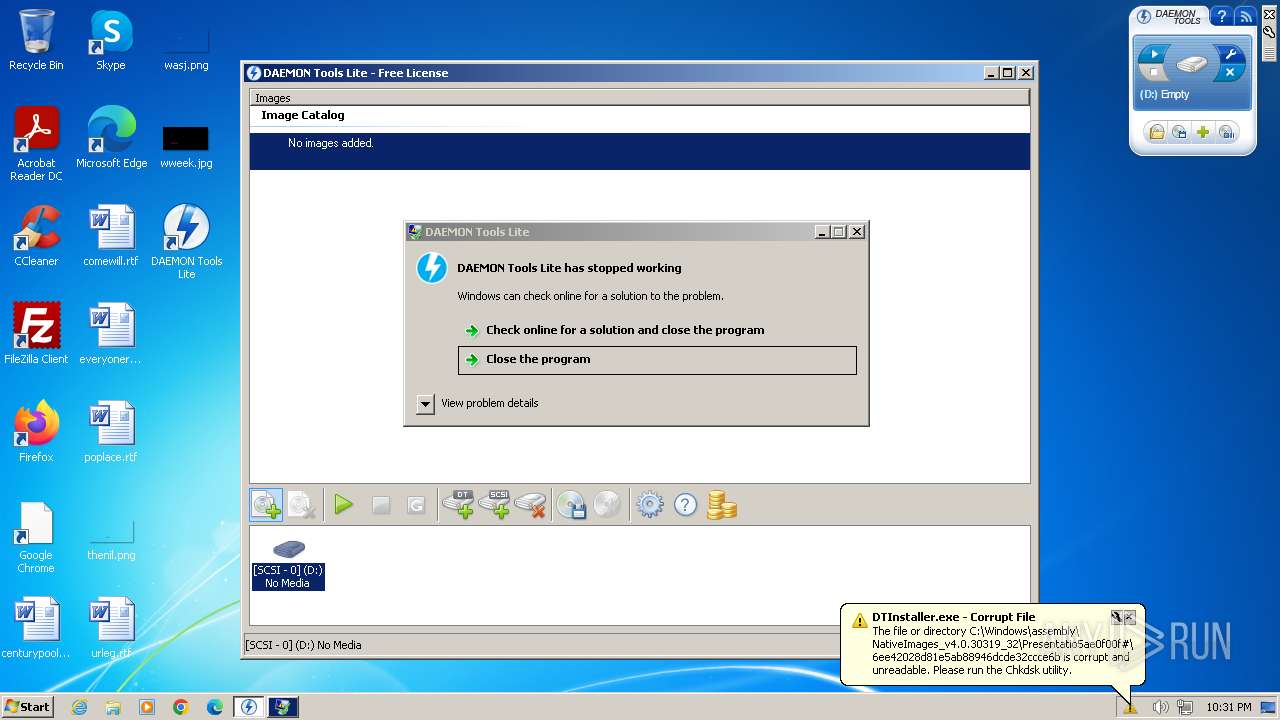This screenshot has height=720, width=1280.
Task: Select the Skype desktop shortcut
Action: [x=111, y=40]
